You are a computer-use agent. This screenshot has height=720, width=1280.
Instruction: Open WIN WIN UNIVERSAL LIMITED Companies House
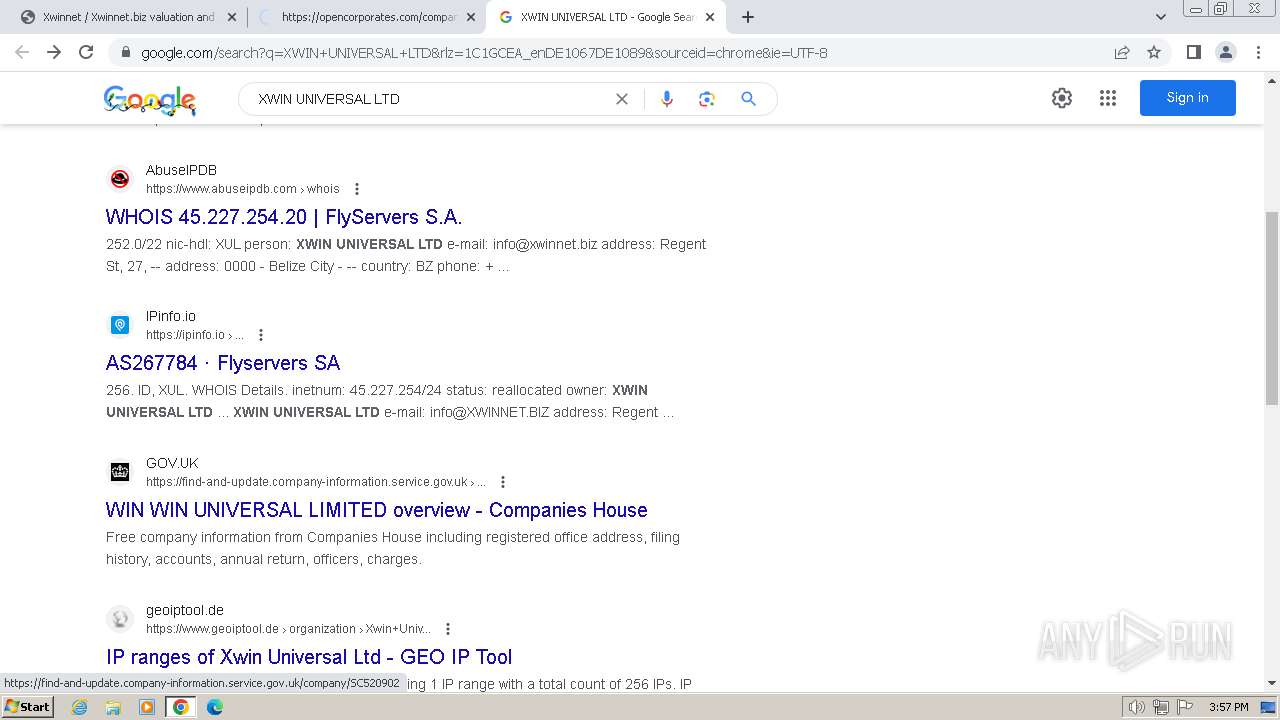tap(377, 510)
